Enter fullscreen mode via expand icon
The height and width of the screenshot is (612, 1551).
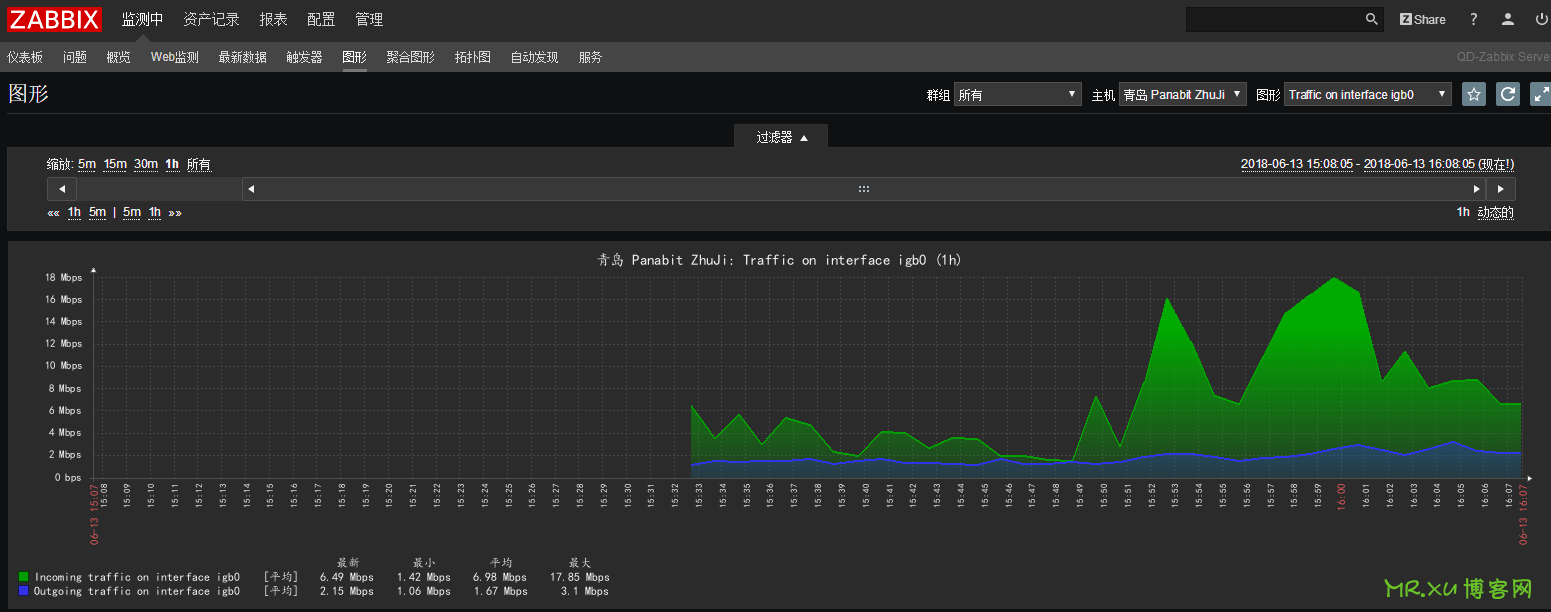(x=1540, y=94)
